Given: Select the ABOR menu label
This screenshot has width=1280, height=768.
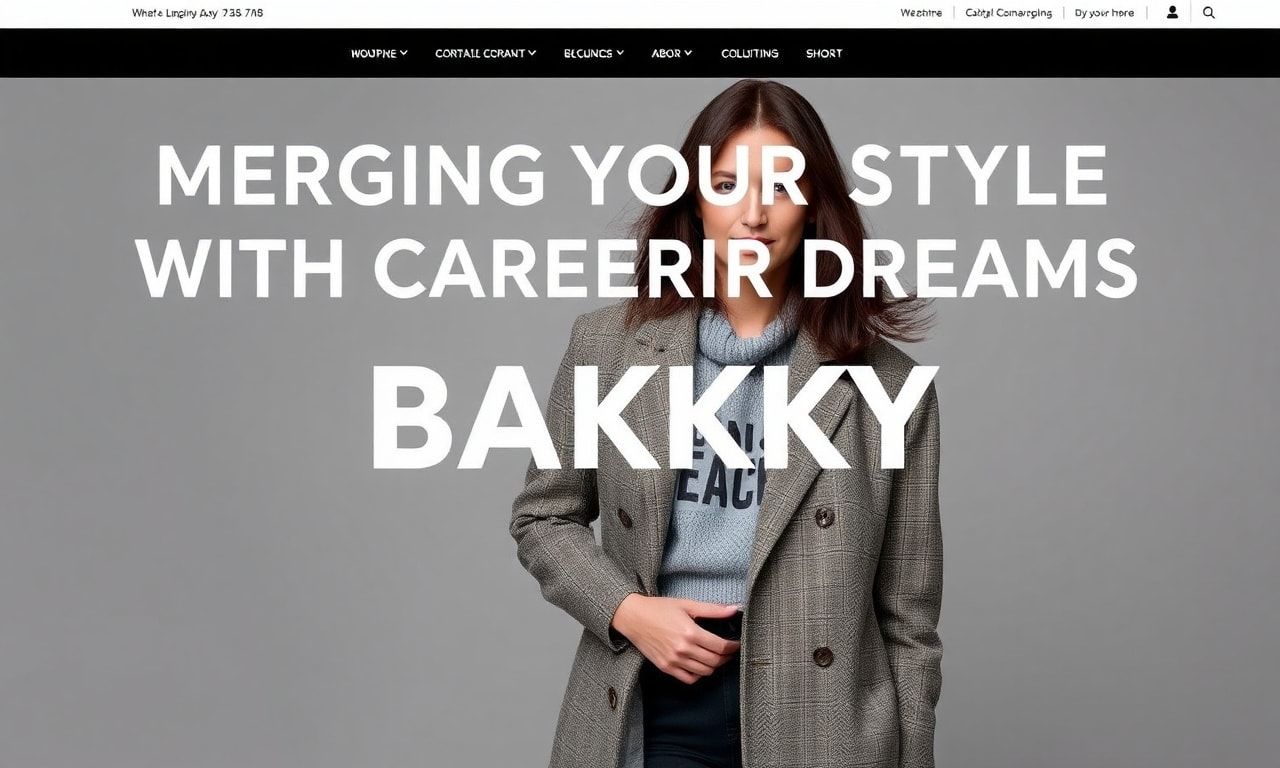Looking at the screenshot, I should [x=666, y=53].
